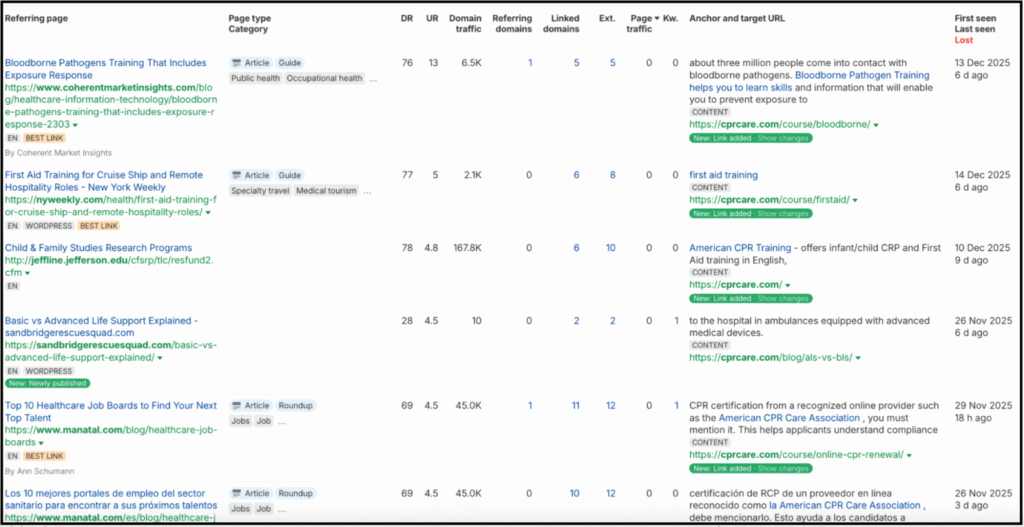Expand more categories ellipsis in Bloodborne row
Viewport: 1024px width, 527px height.
tap(373, 79)
